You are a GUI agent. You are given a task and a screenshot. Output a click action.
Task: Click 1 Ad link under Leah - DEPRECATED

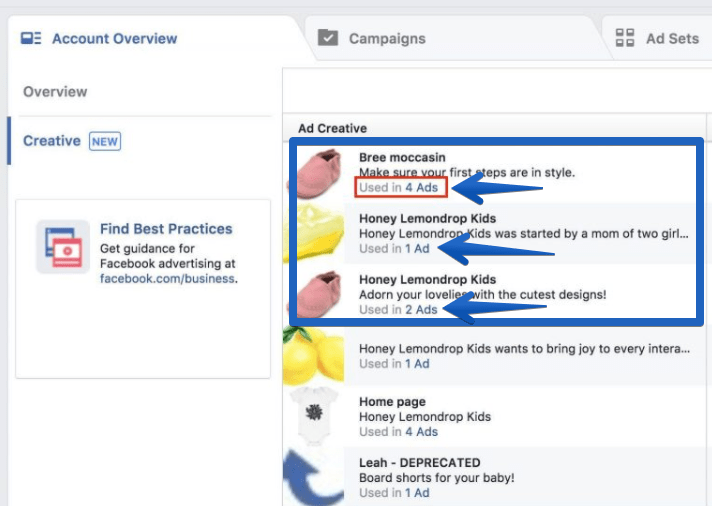click(x=417, y=492)
